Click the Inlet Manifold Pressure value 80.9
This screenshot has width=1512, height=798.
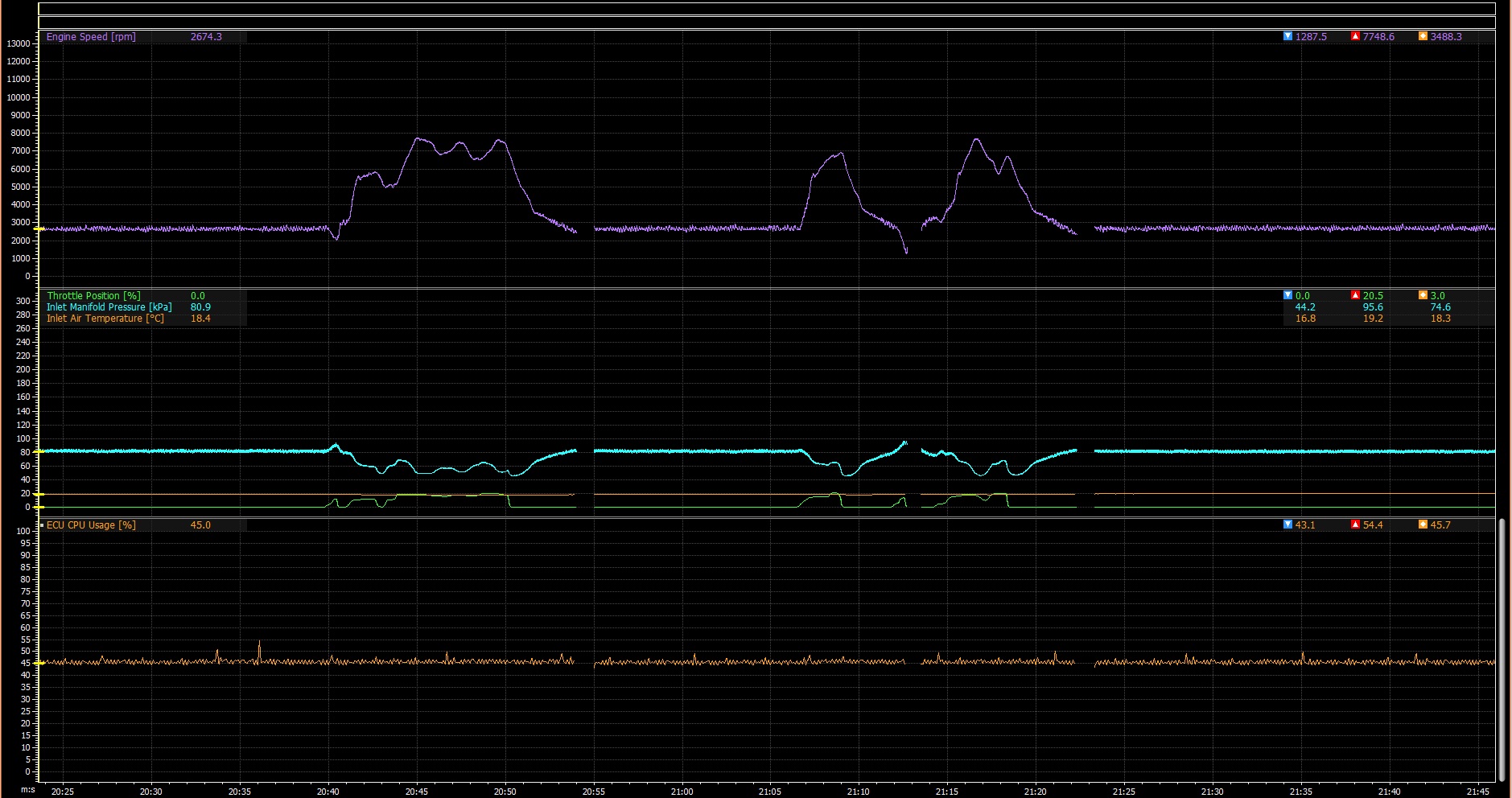point(200,307)
